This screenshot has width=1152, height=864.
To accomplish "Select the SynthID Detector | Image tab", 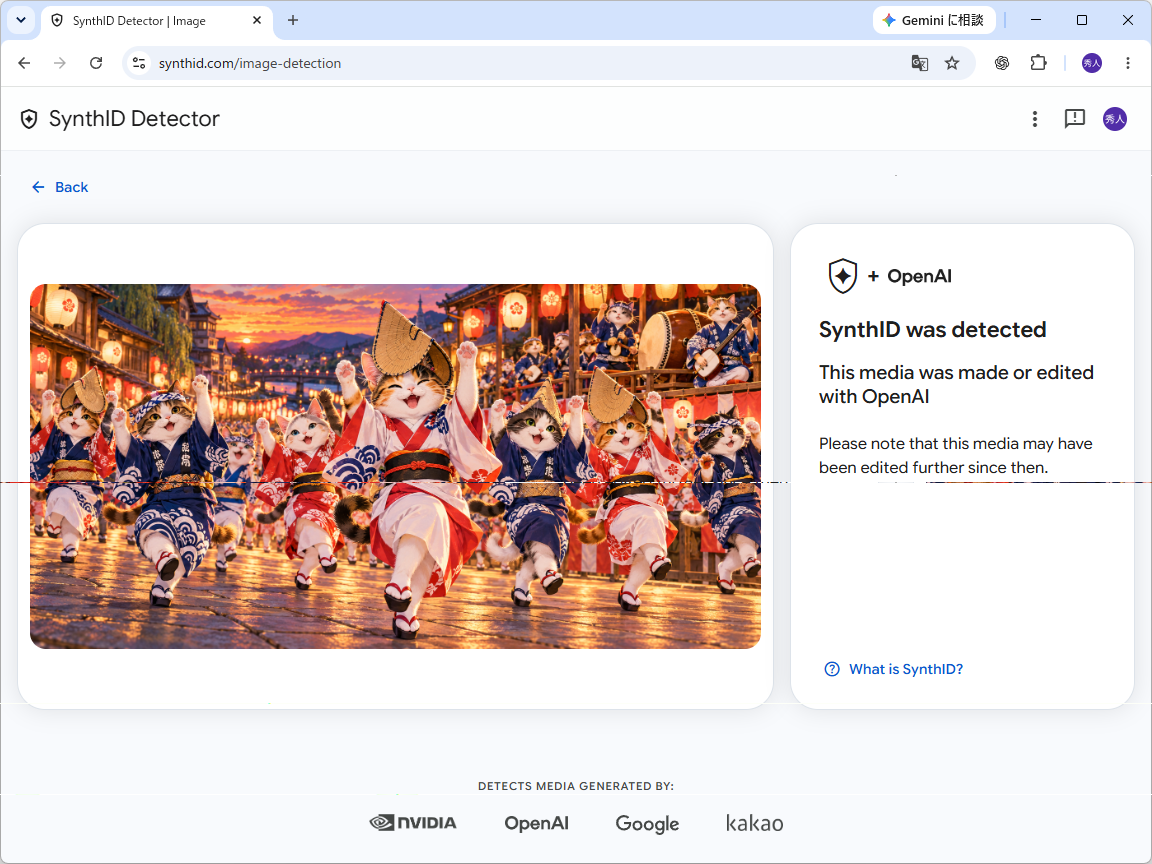I will click(156, 21).
